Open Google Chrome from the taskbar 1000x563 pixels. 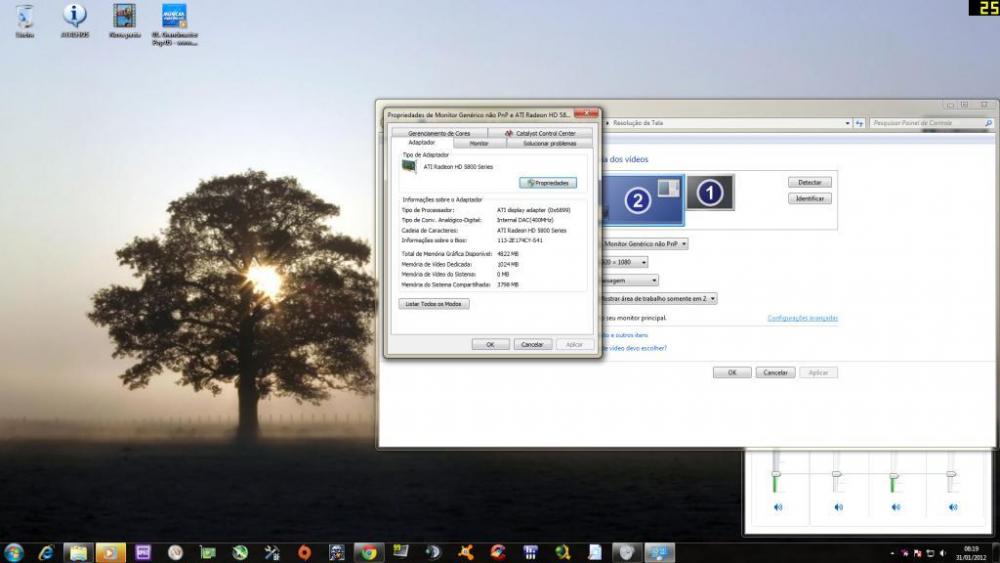click(x=369, y=551)
